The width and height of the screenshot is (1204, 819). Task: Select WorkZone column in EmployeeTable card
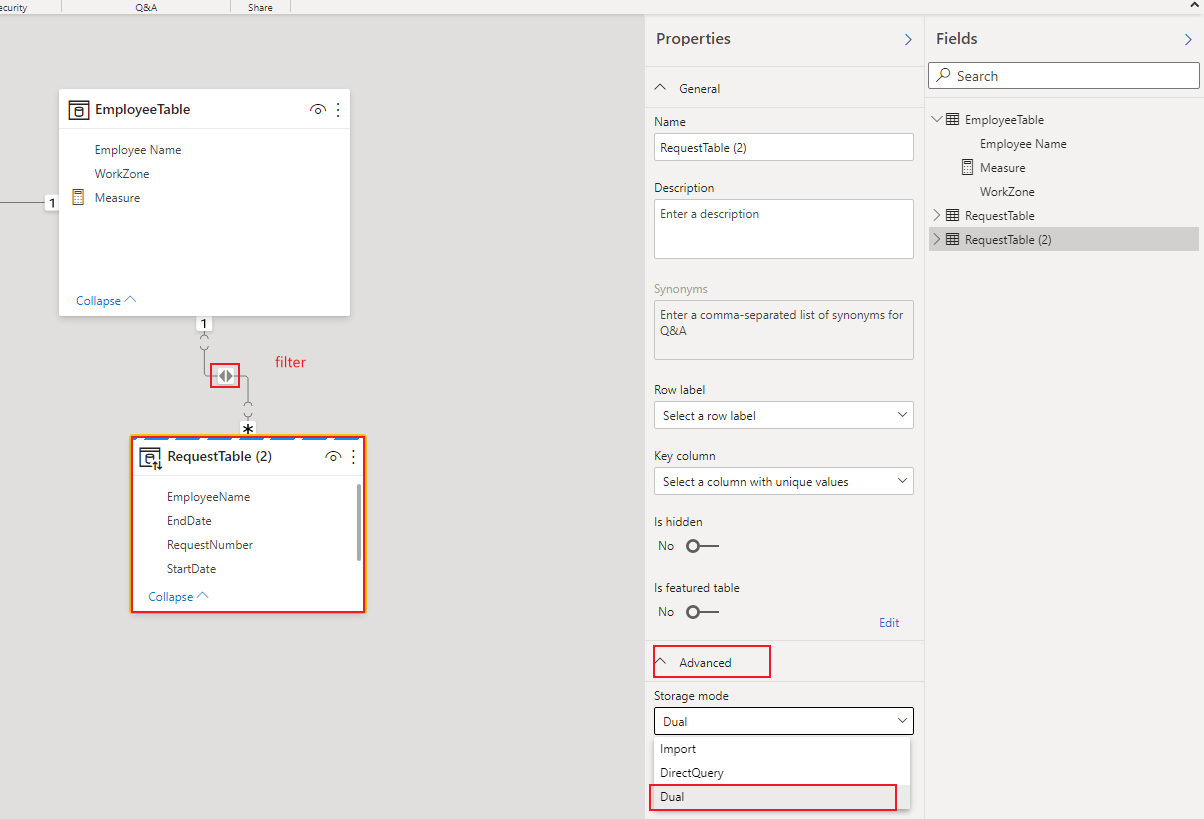[x=122, y=174]
